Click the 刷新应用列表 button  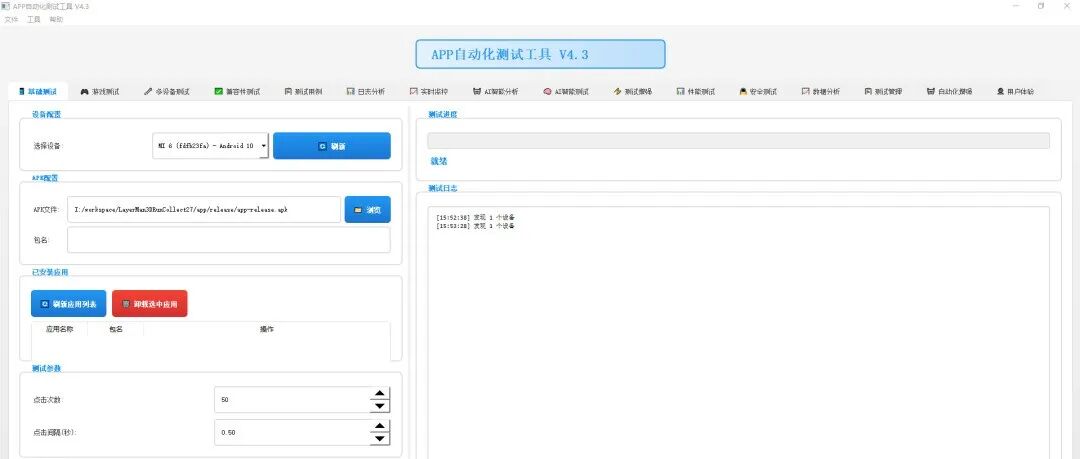[x=69, y=303]
